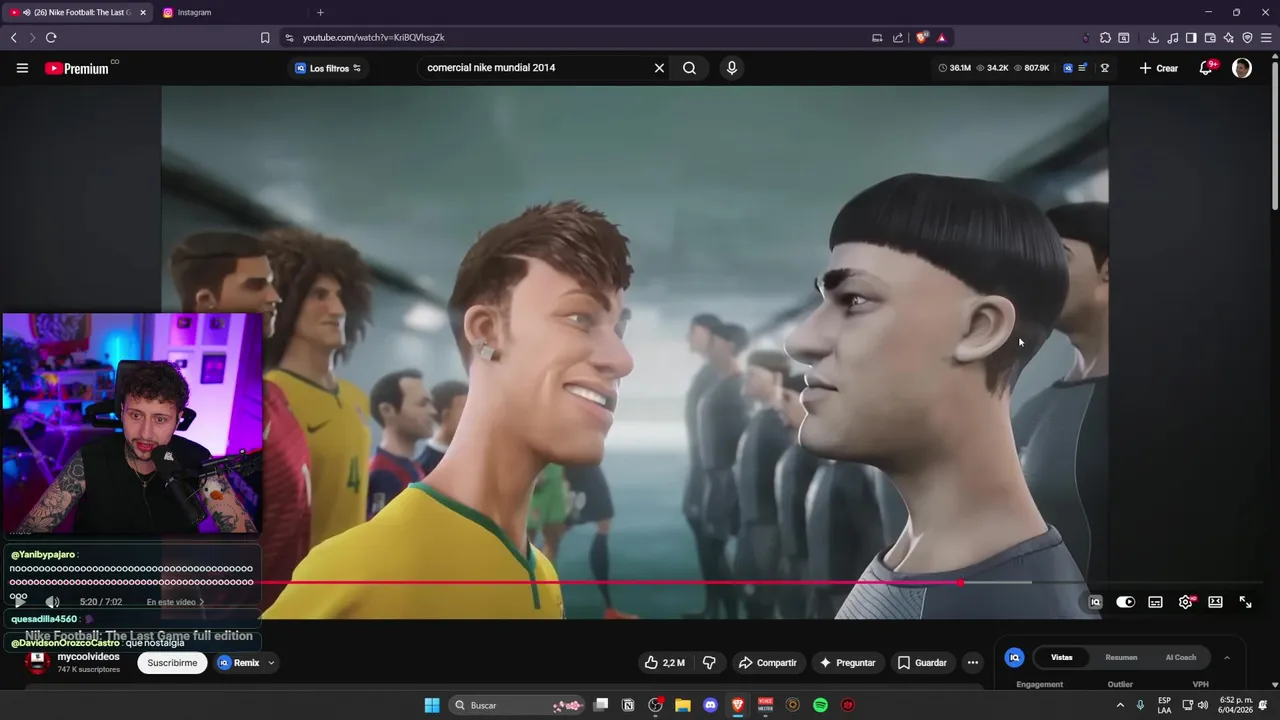Open a new browser tab
Viewport: 1280px width, 720px height.
[320, 12]
